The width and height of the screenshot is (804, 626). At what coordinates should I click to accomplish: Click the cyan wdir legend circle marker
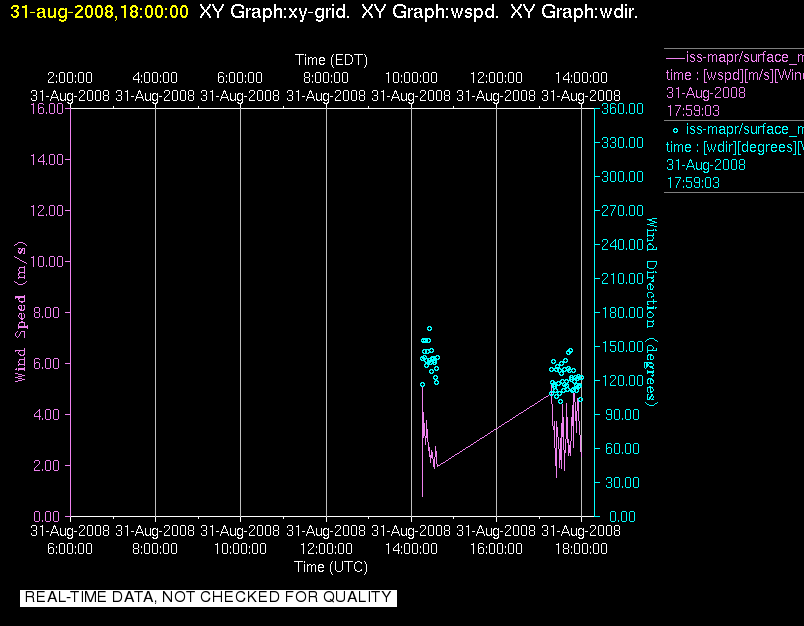pyautogui.click(x=675, y=131)
